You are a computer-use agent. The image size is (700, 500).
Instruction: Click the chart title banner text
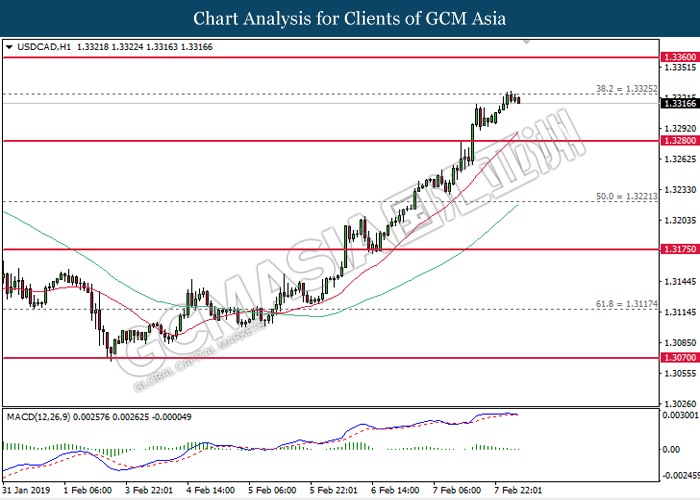click(x=350, y=19)
